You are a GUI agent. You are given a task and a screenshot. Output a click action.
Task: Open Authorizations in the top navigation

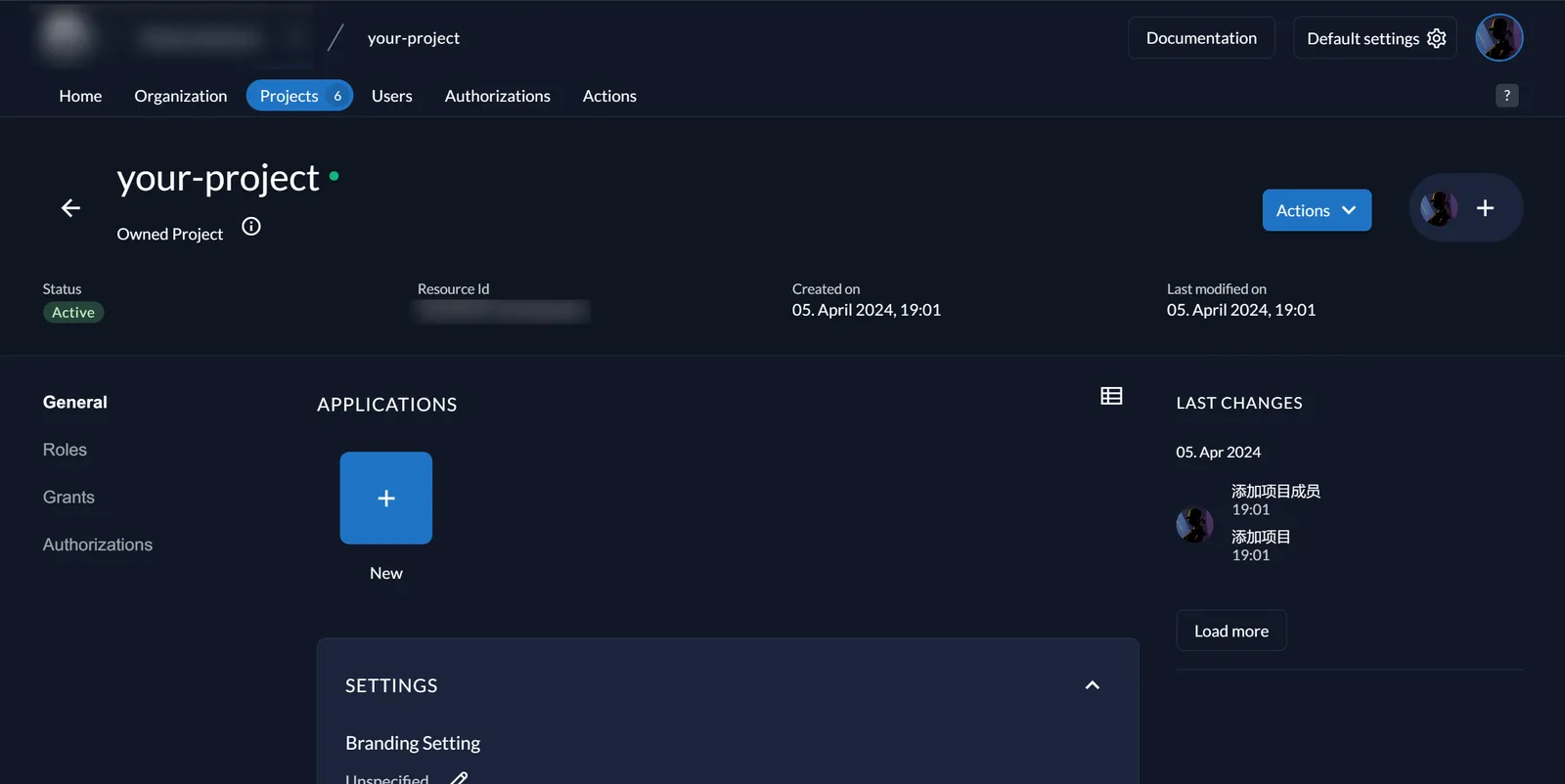(x=498, y=96)
